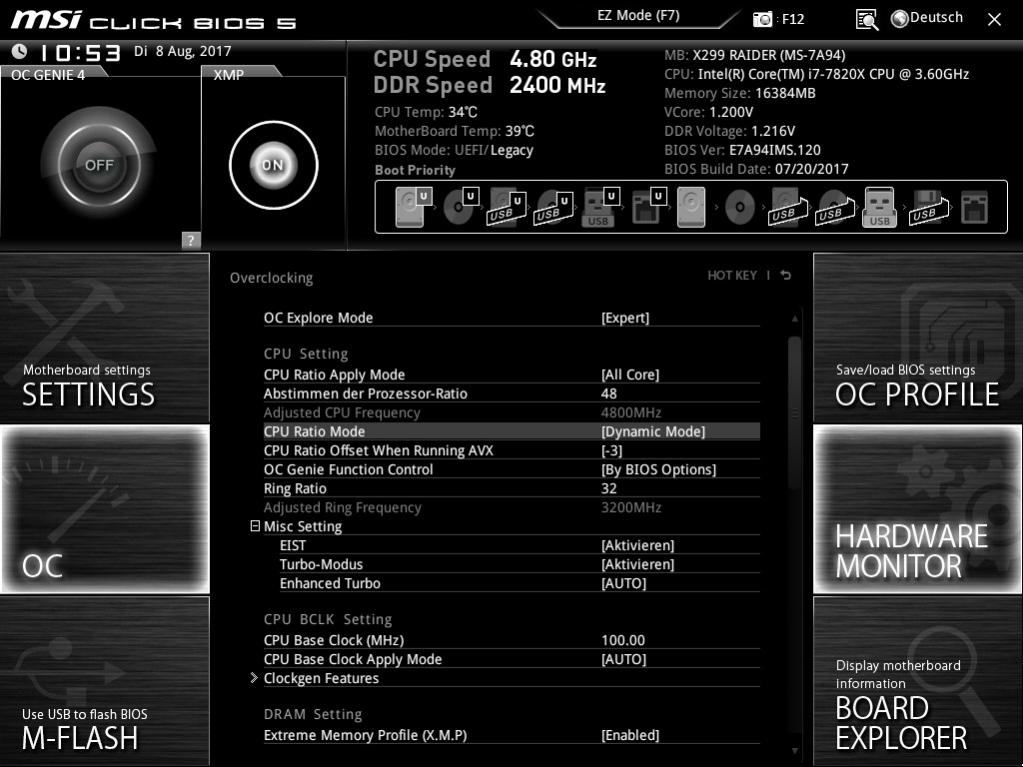The height and width of the screenshot is (767, 1023).
Task: Change EIST [Aktivieren] setting
Action: click(637, 545)
